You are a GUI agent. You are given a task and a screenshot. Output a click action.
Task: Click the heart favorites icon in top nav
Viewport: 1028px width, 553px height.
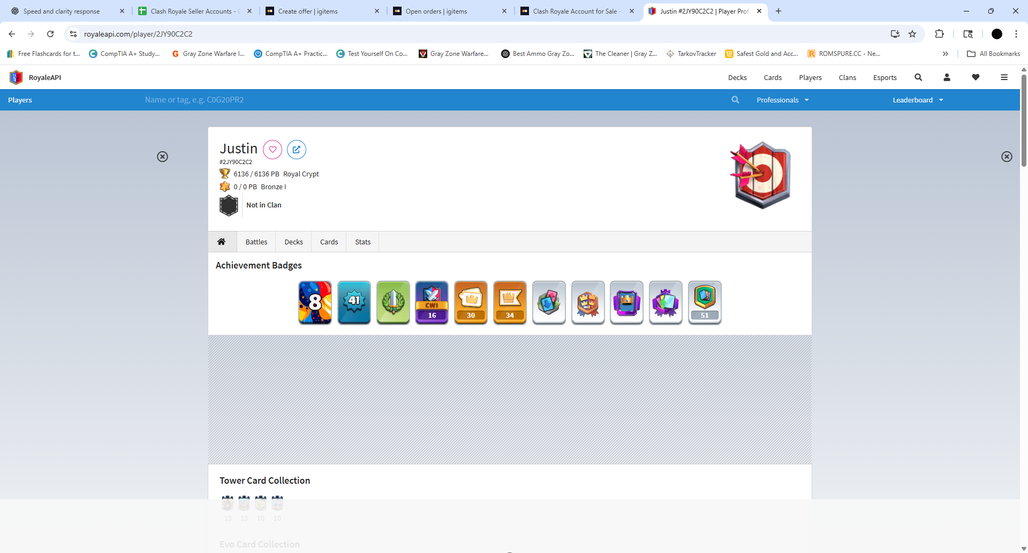(x=976, y=77)
